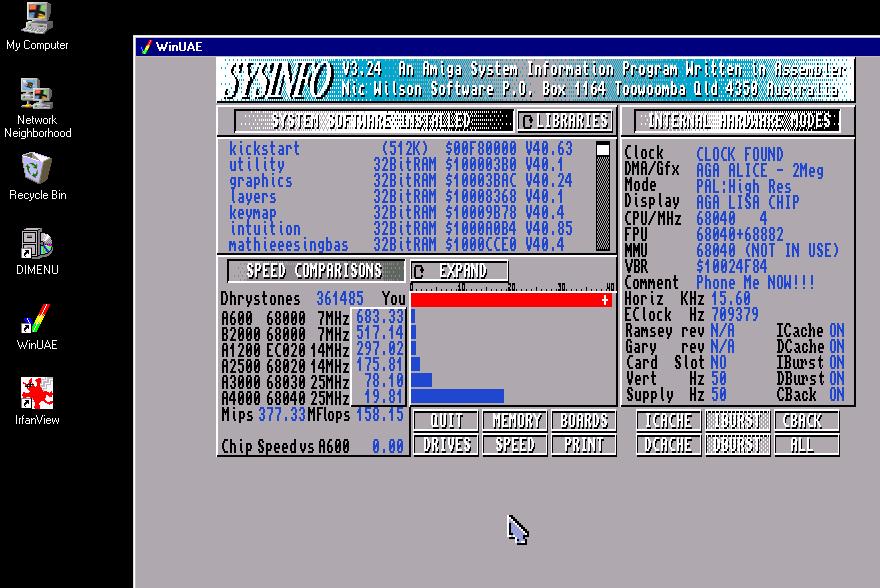The height and width of the screenshot is (588, 880).
Task: Toggle the CBACK button
Action: click(806, 421)
